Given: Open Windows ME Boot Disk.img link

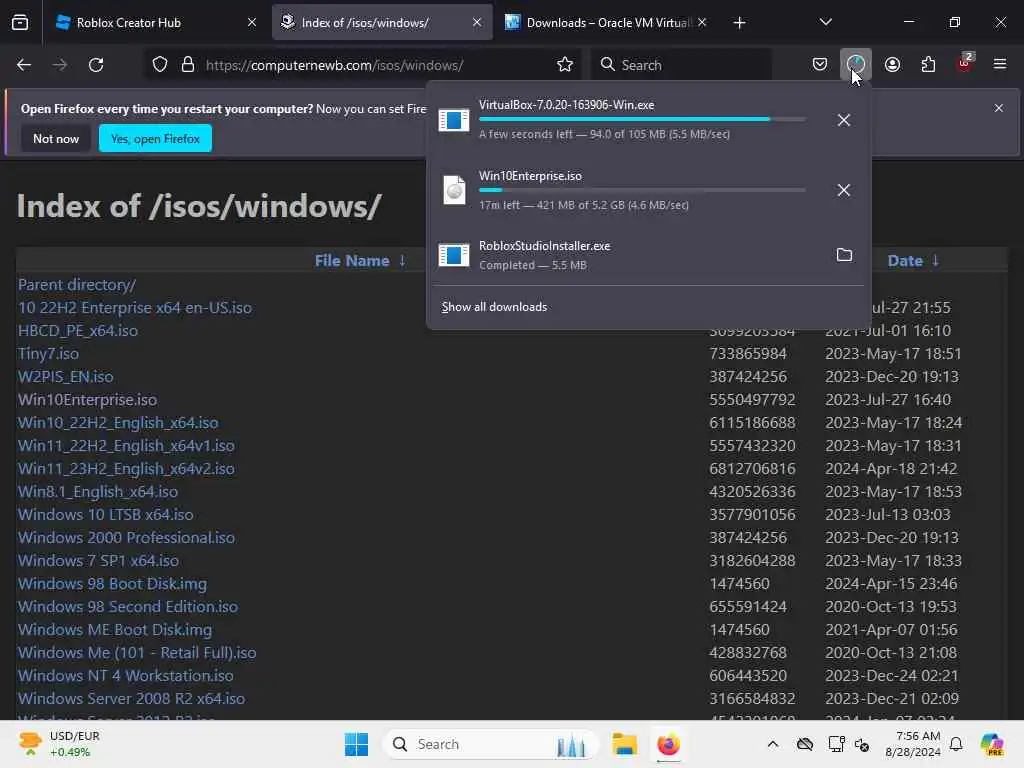Looking at the screenshot, I should [115, 630].
